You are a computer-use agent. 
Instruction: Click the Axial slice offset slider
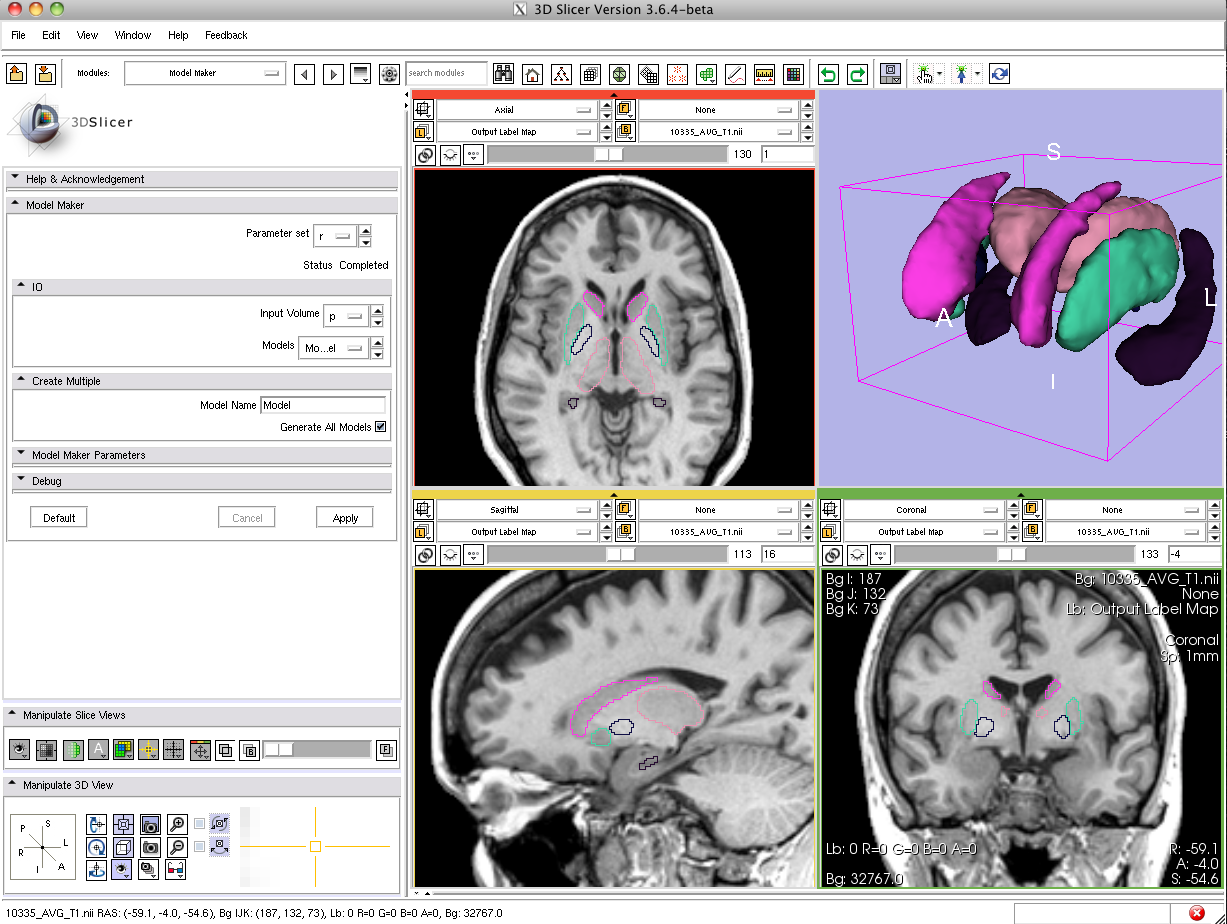pyautogui.click(x=606, y=155)
